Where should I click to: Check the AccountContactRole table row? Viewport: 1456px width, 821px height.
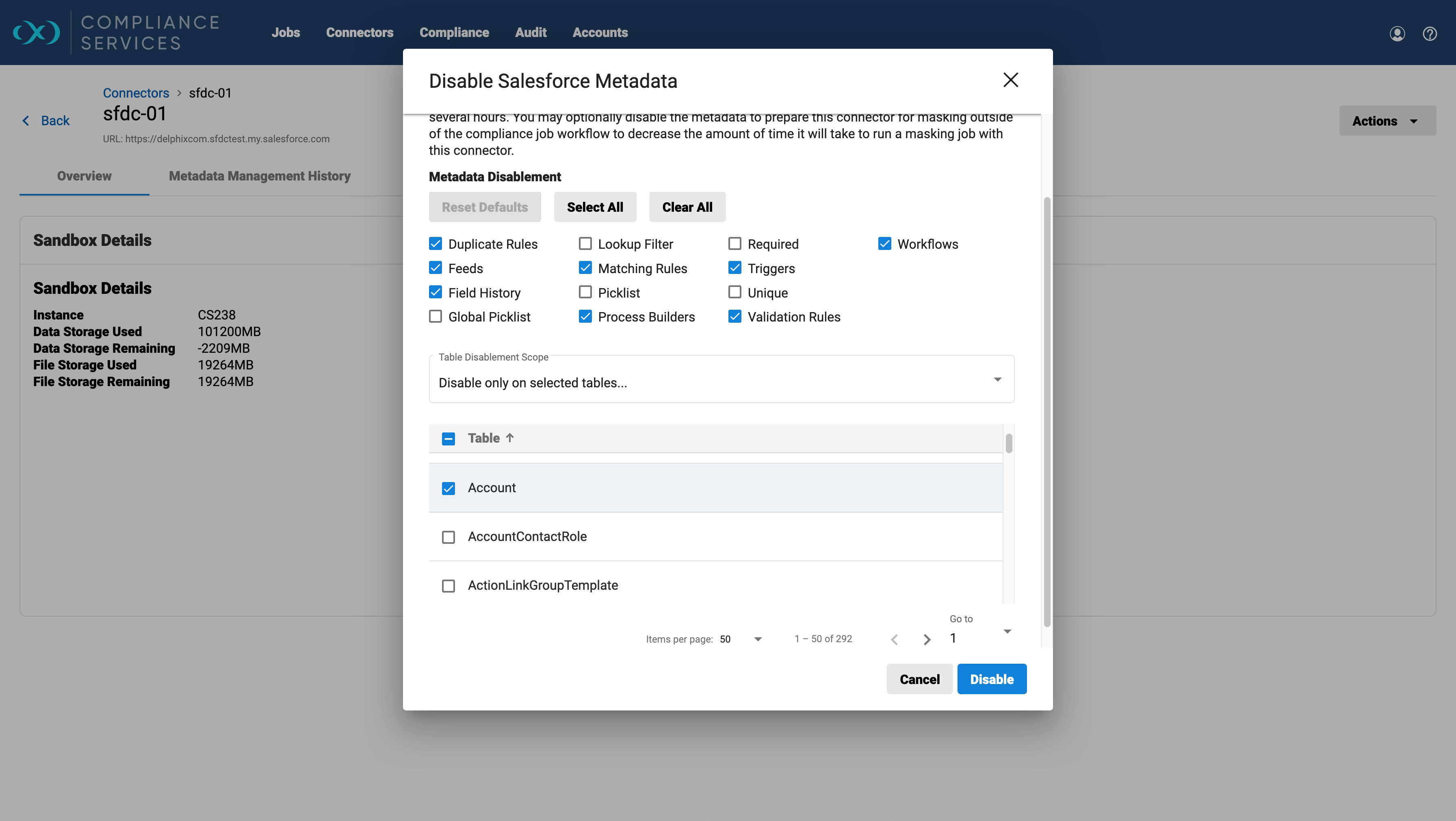pos(448,537)
